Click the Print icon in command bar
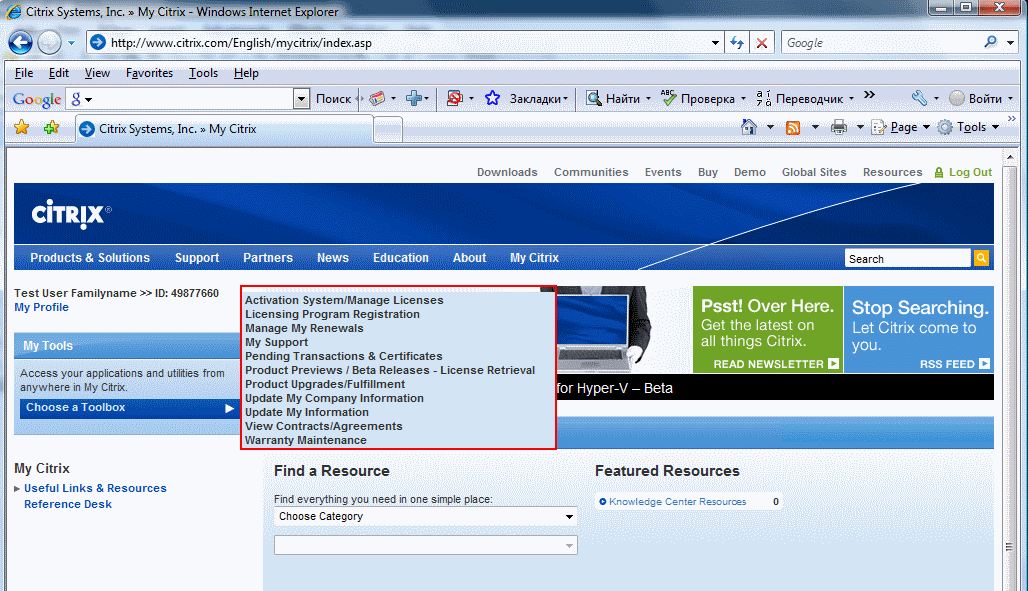This screenshot has height=591, width=1028. tap(839, 127)
